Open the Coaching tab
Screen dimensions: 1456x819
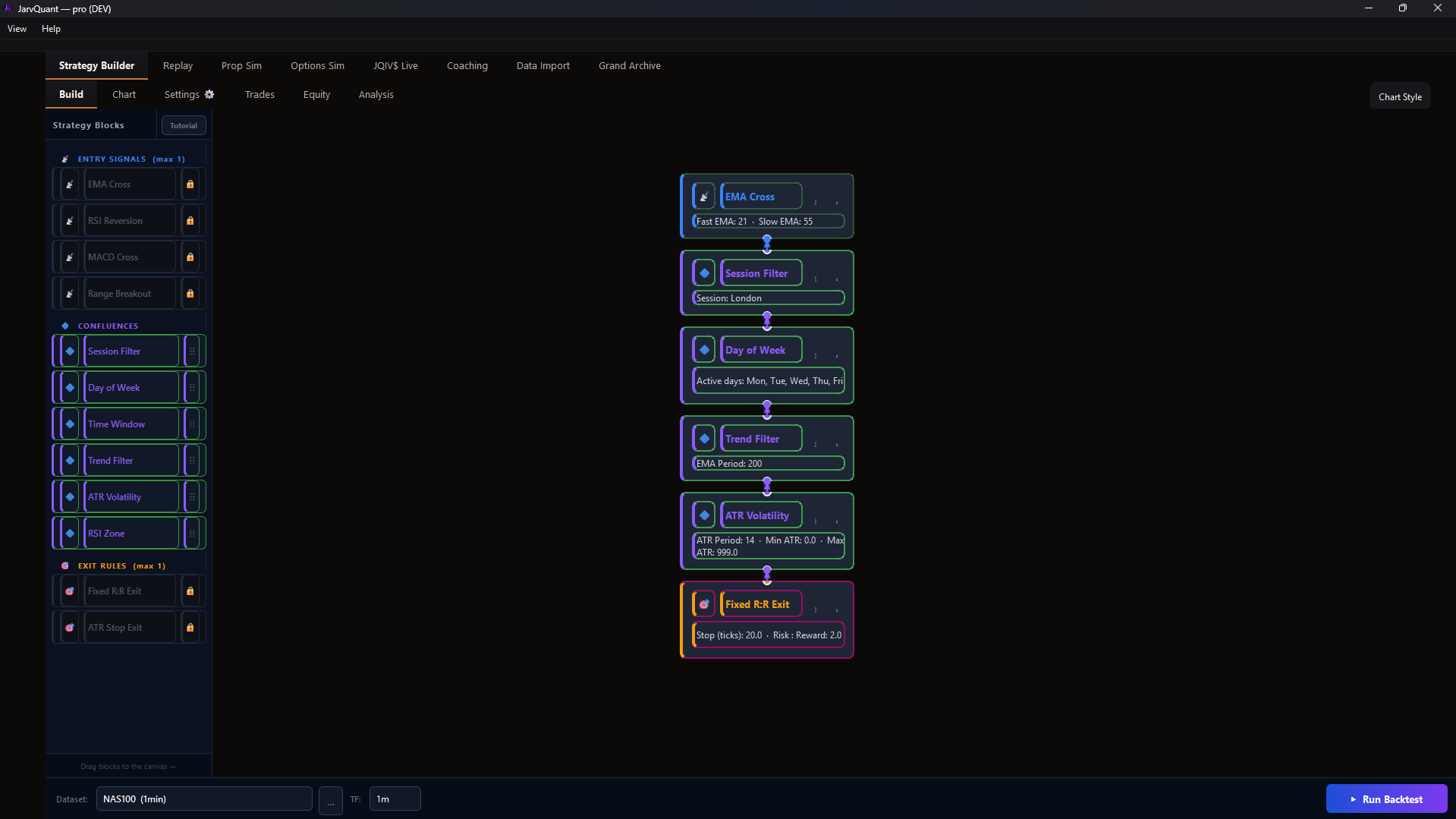pyautogui.click(x=467, y=66)
